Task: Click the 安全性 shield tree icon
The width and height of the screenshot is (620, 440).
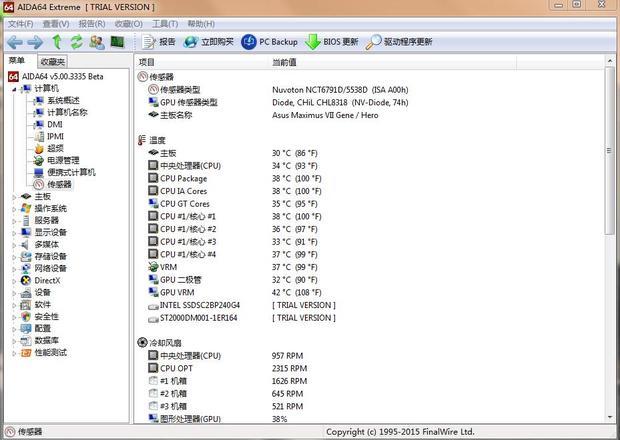Action: click(26, 317)
